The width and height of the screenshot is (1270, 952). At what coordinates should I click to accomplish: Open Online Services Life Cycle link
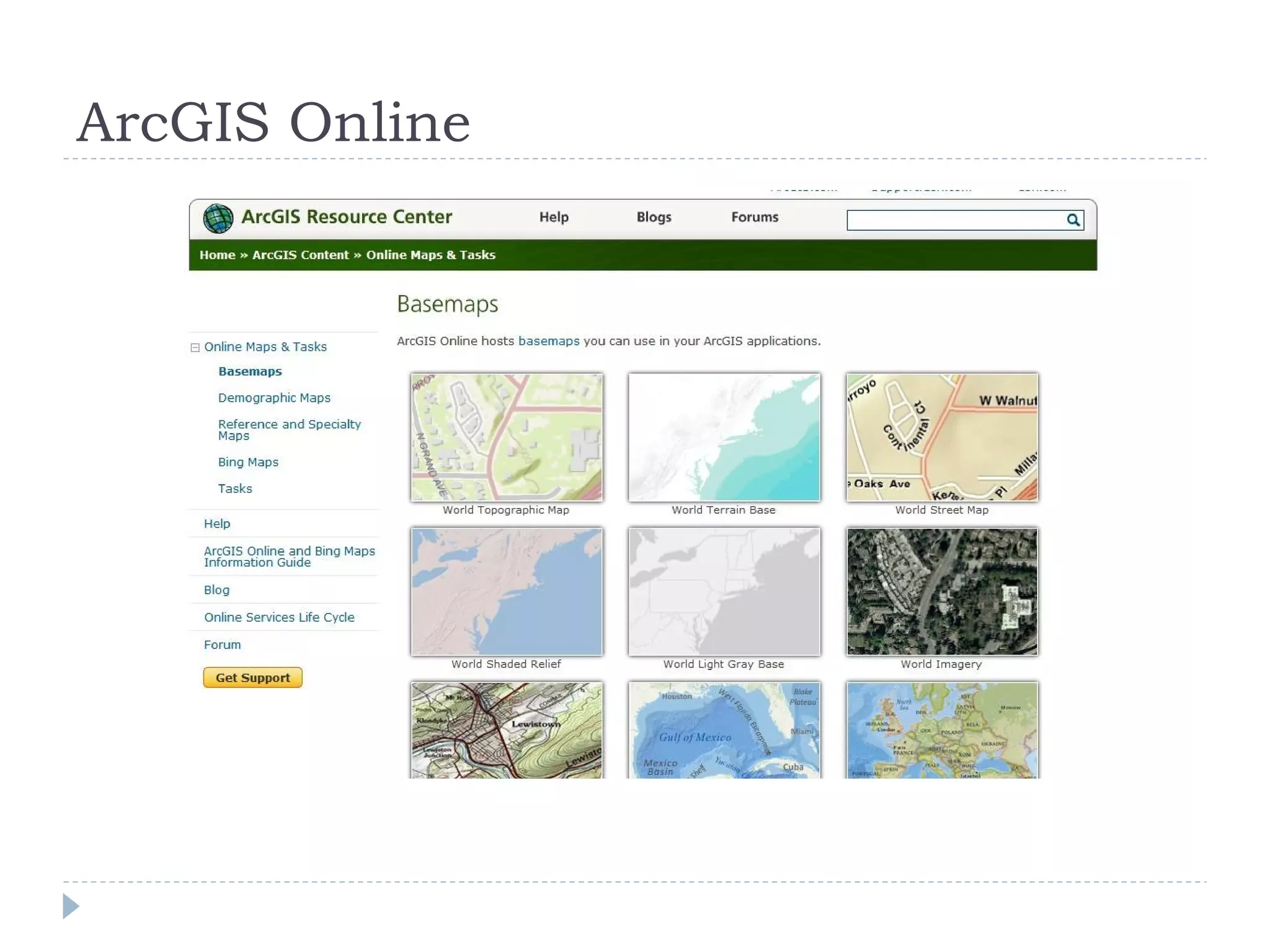[279, 617]
